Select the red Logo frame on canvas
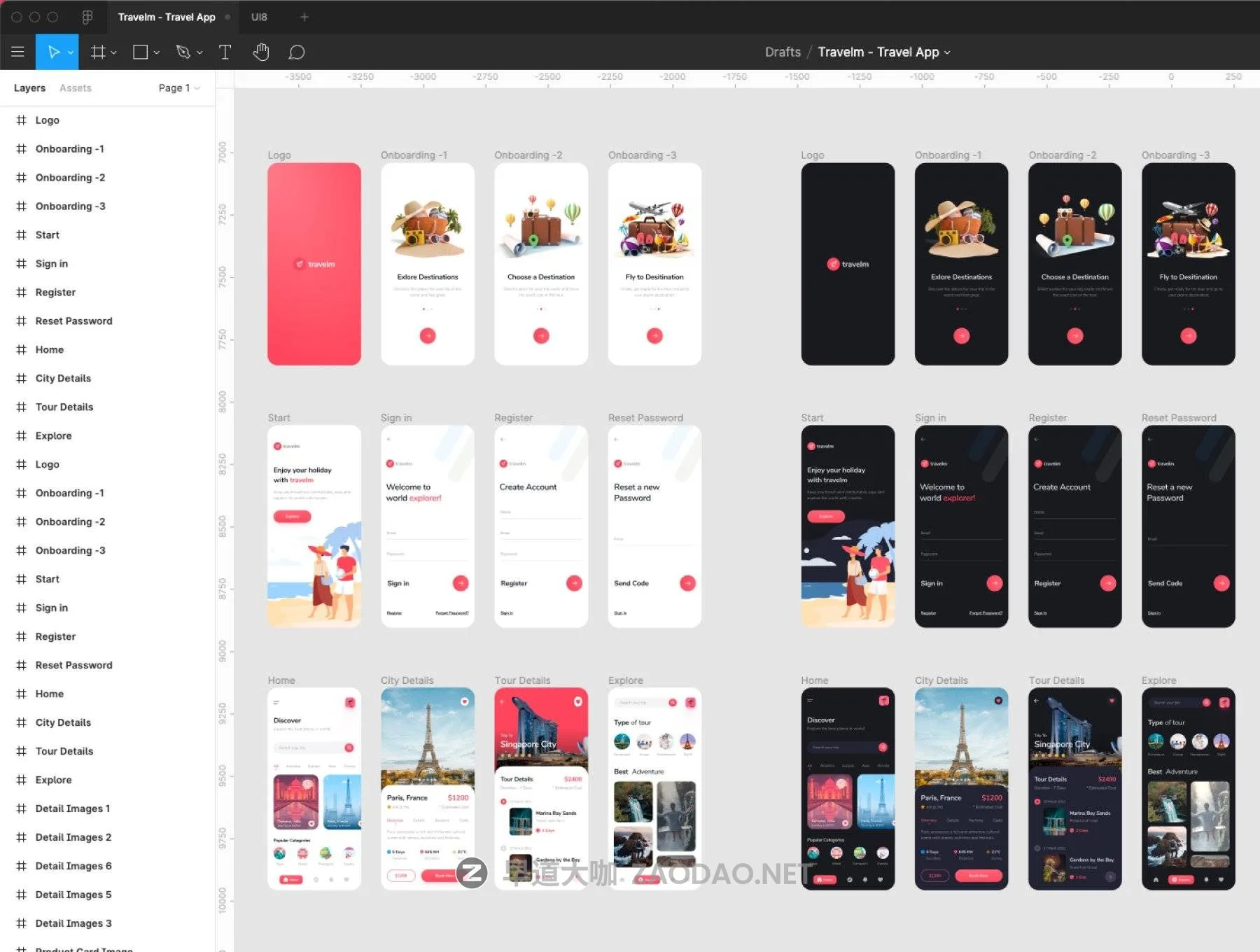 (x=314, y=264)
